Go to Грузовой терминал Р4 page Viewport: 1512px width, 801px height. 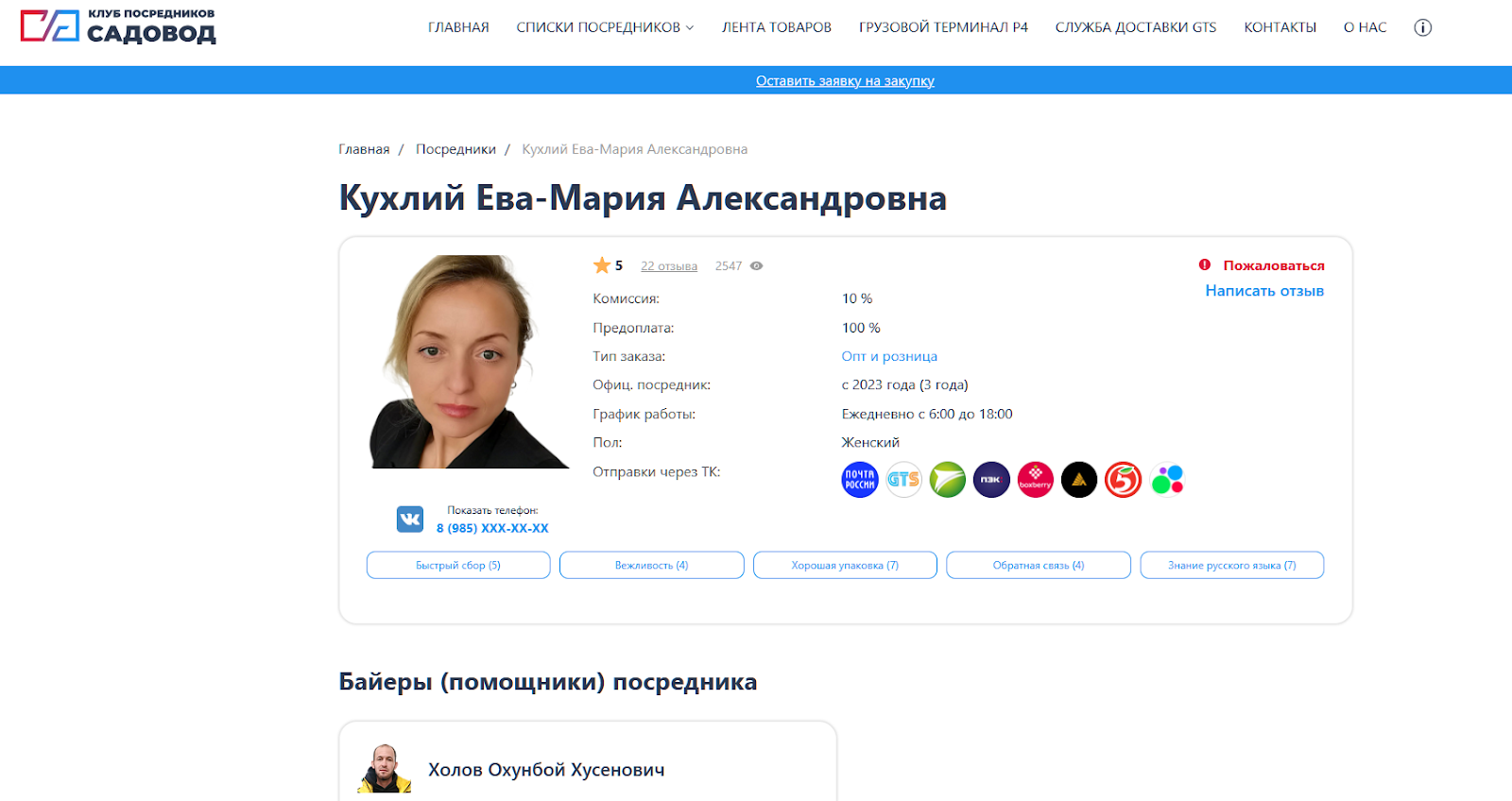coord(942,27)
